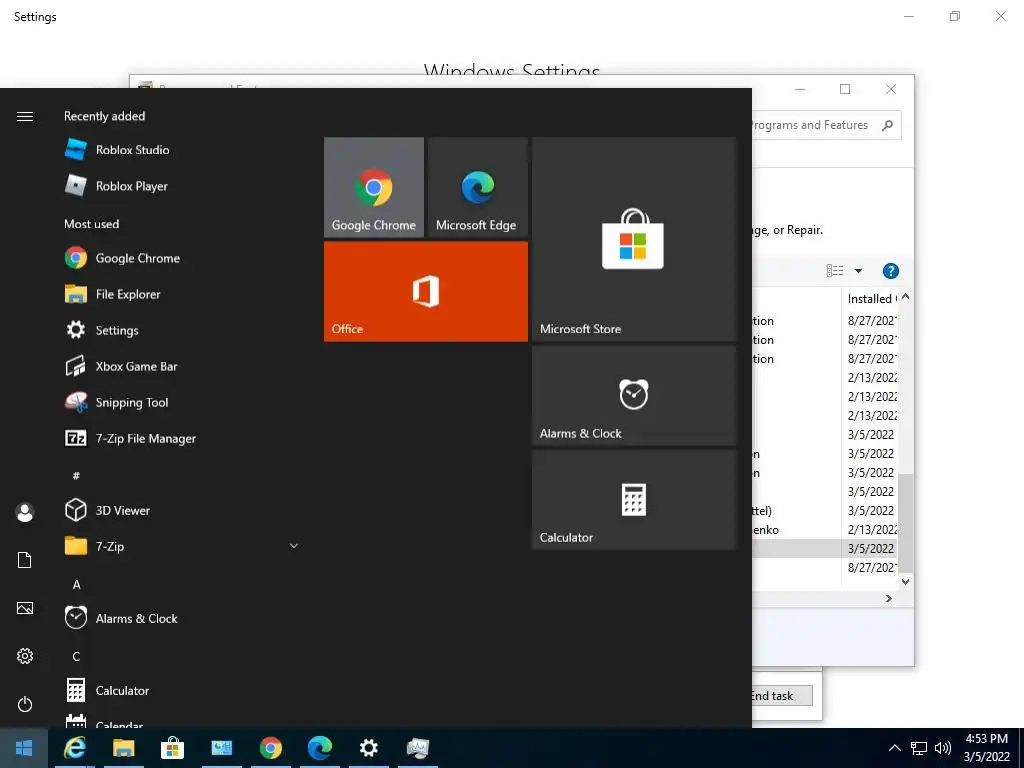The height and width of the screenshot is (768, 1024).
Task: Open Settings gear in Start sidebar
Action: coord(25,656)
